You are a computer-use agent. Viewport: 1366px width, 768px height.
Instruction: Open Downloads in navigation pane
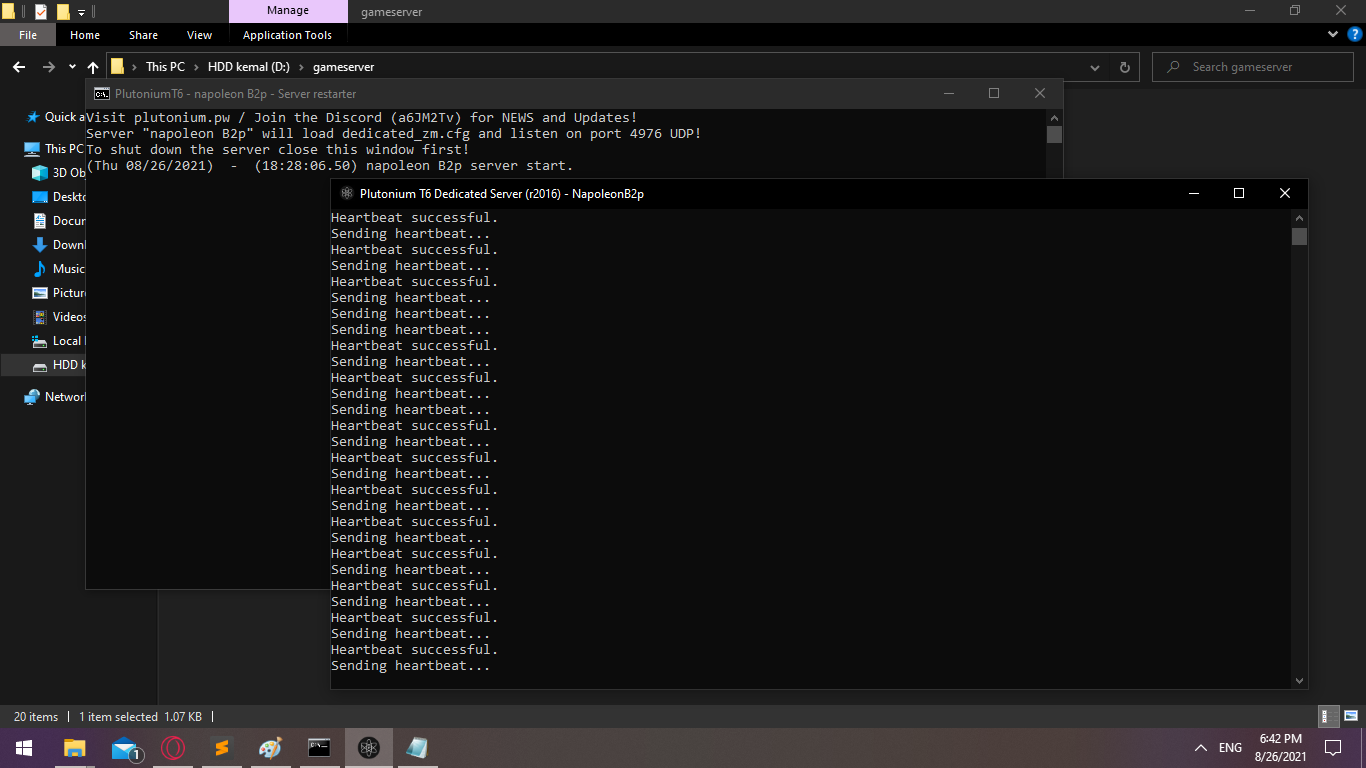pyautogui.click(x=59, y=244)
